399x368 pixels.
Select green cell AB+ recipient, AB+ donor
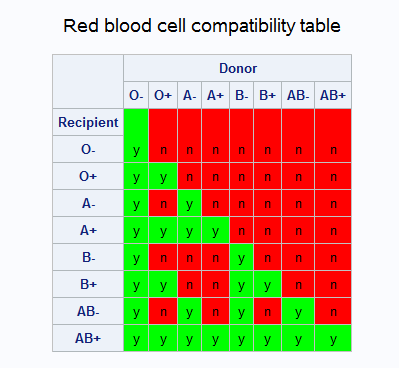(x=333, y=338)
